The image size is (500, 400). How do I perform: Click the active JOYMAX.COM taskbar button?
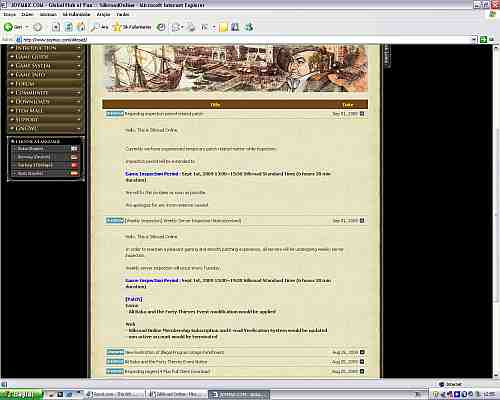pos(239,395)
